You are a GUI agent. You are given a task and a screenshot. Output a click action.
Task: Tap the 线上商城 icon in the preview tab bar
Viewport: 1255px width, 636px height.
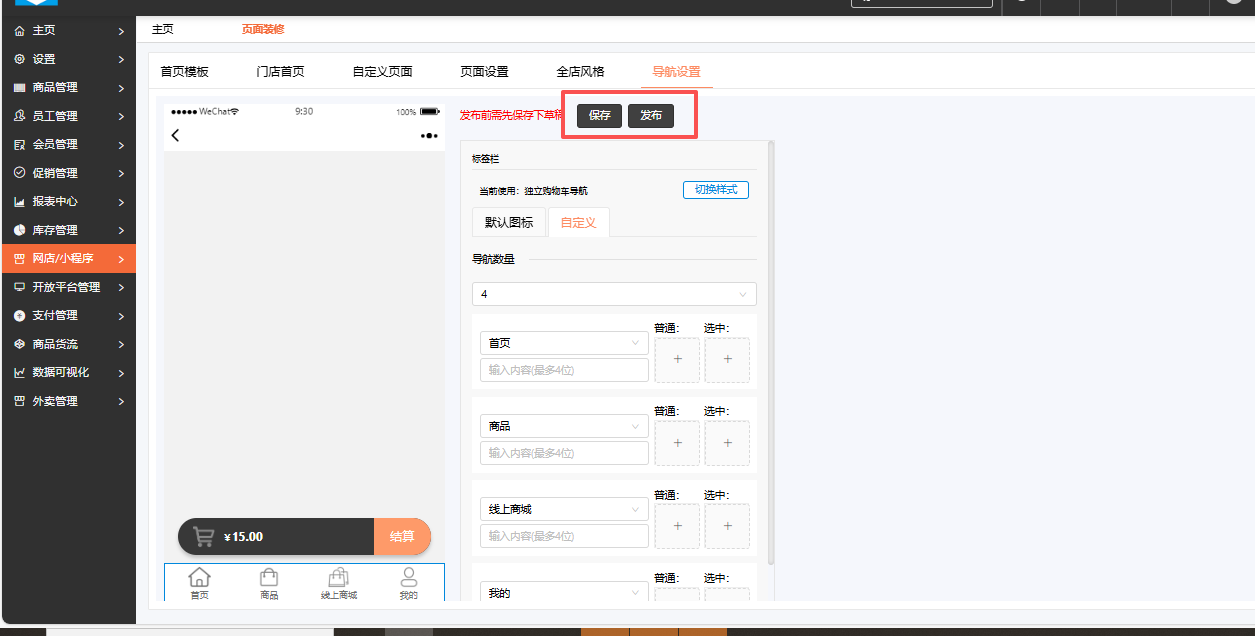(338, 578)
